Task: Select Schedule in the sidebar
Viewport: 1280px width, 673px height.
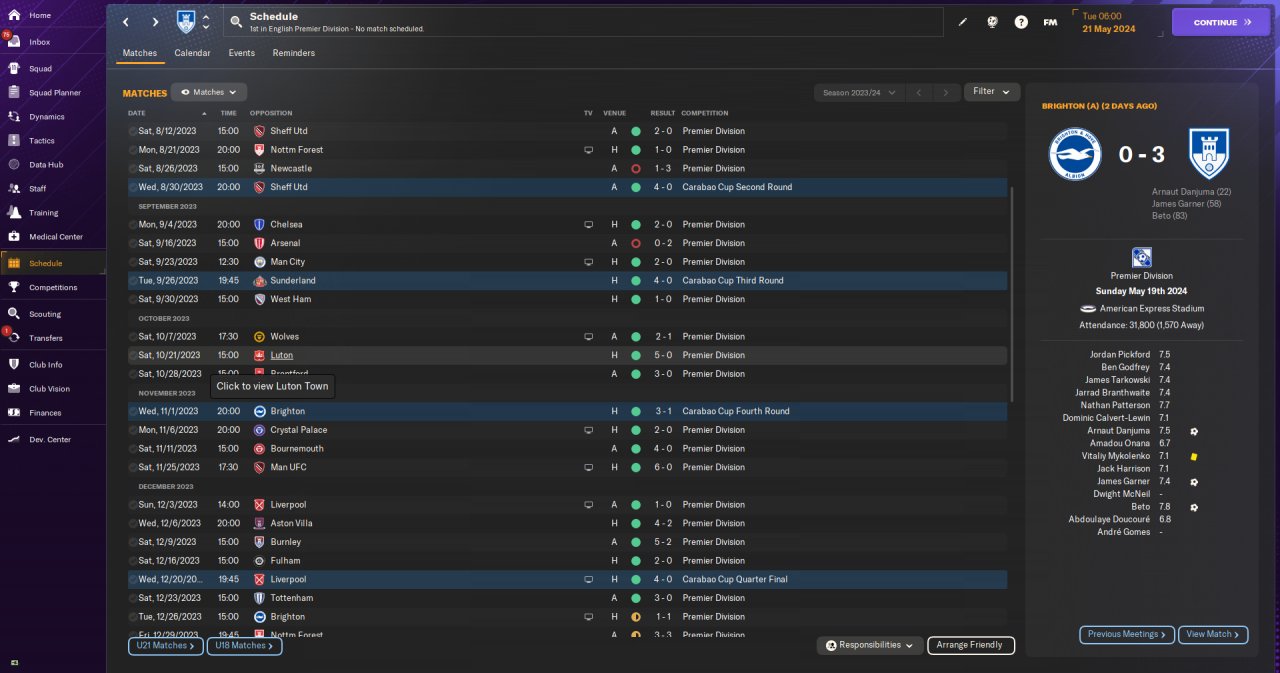Action: coord(54,263)
